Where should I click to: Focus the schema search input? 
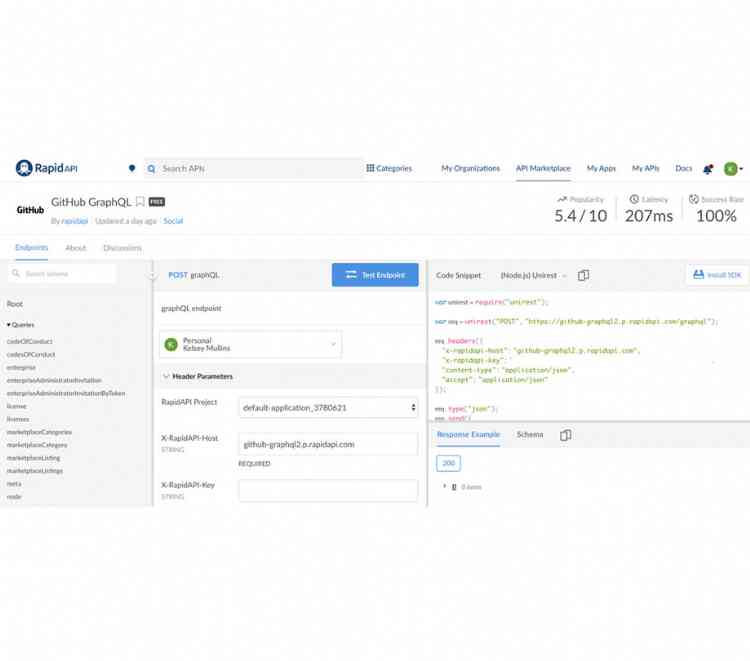pos(62,274)
